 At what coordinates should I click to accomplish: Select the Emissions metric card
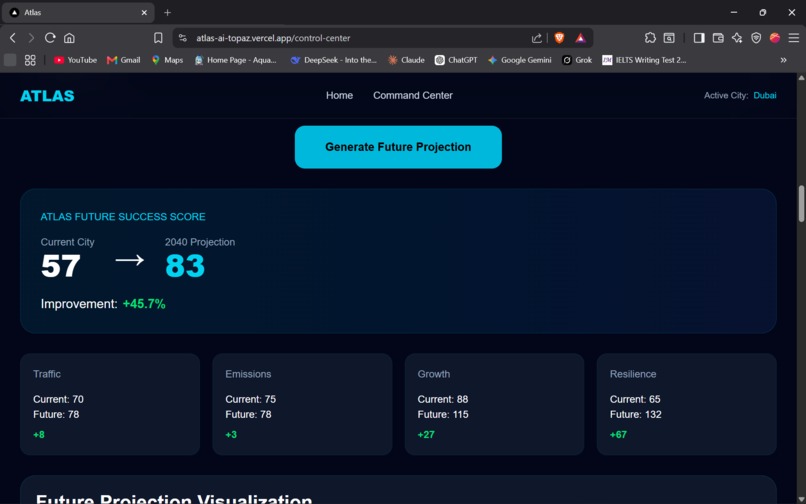point(302,404)
